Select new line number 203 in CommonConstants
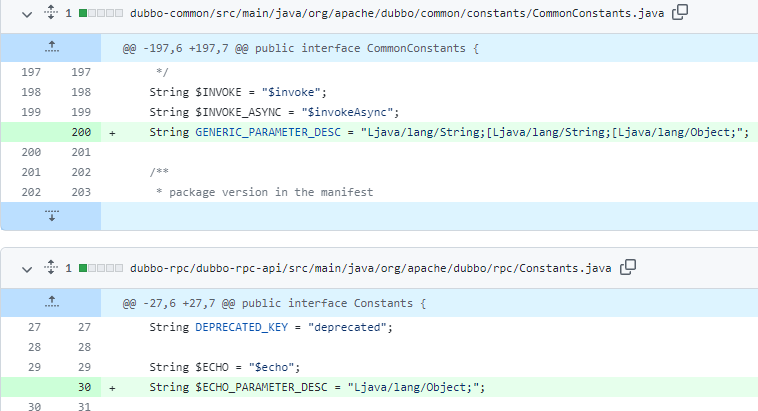Image resolution: width=758 pixels, height=411 pixels. point(81,192)
